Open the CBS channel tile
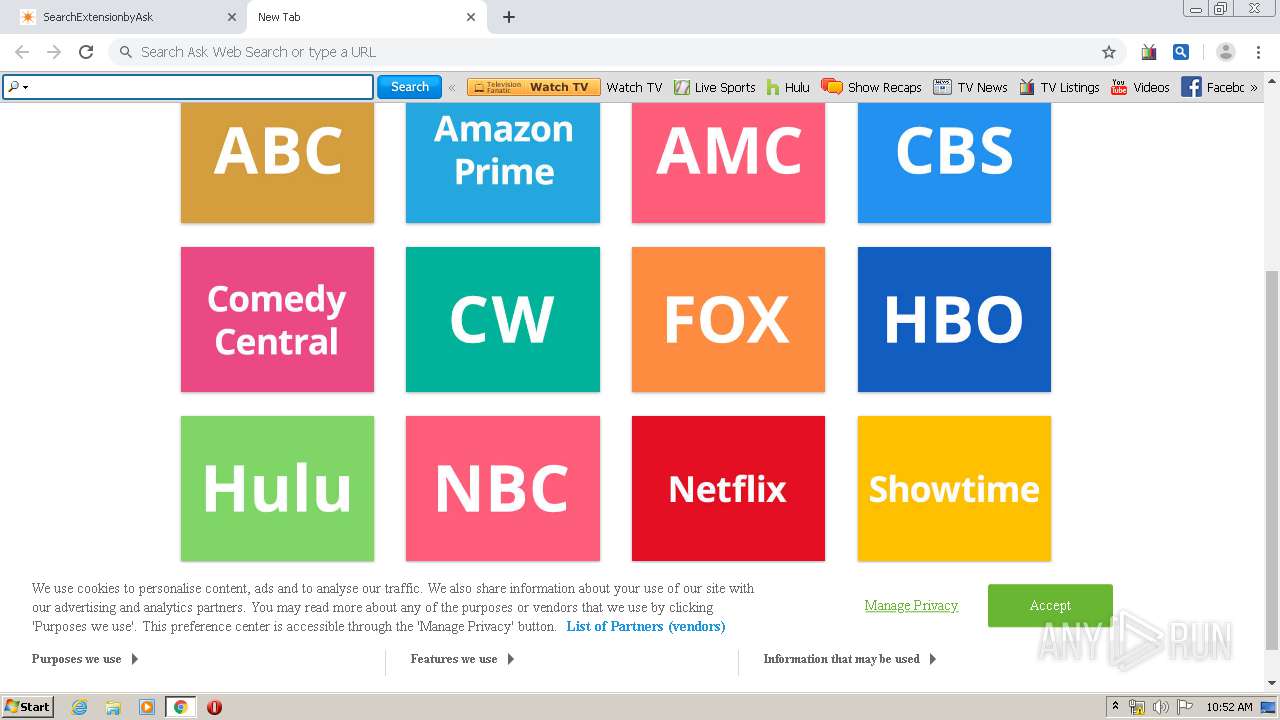This screenshot has width=1280, height=720. [954, 162]
